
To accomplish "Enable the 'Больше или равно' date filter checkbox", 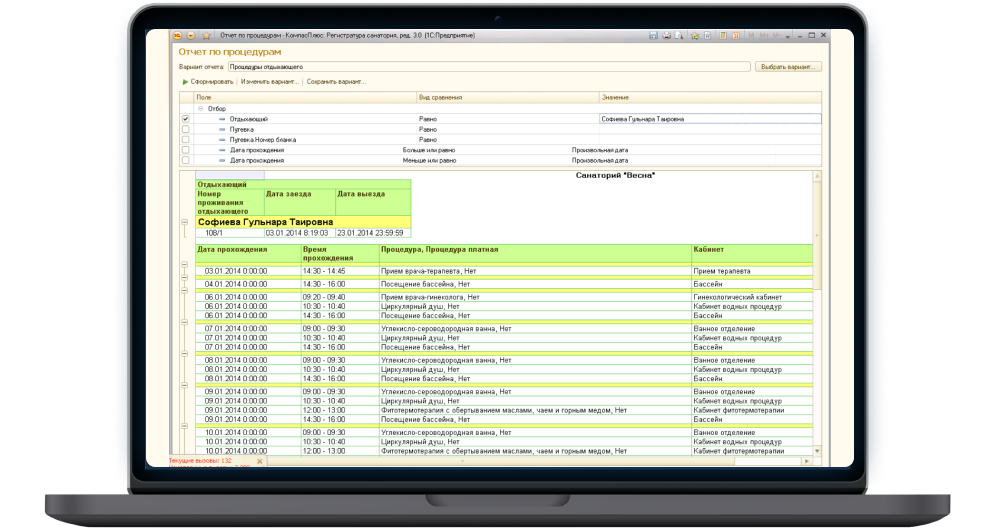I will (x=185, y=150).
